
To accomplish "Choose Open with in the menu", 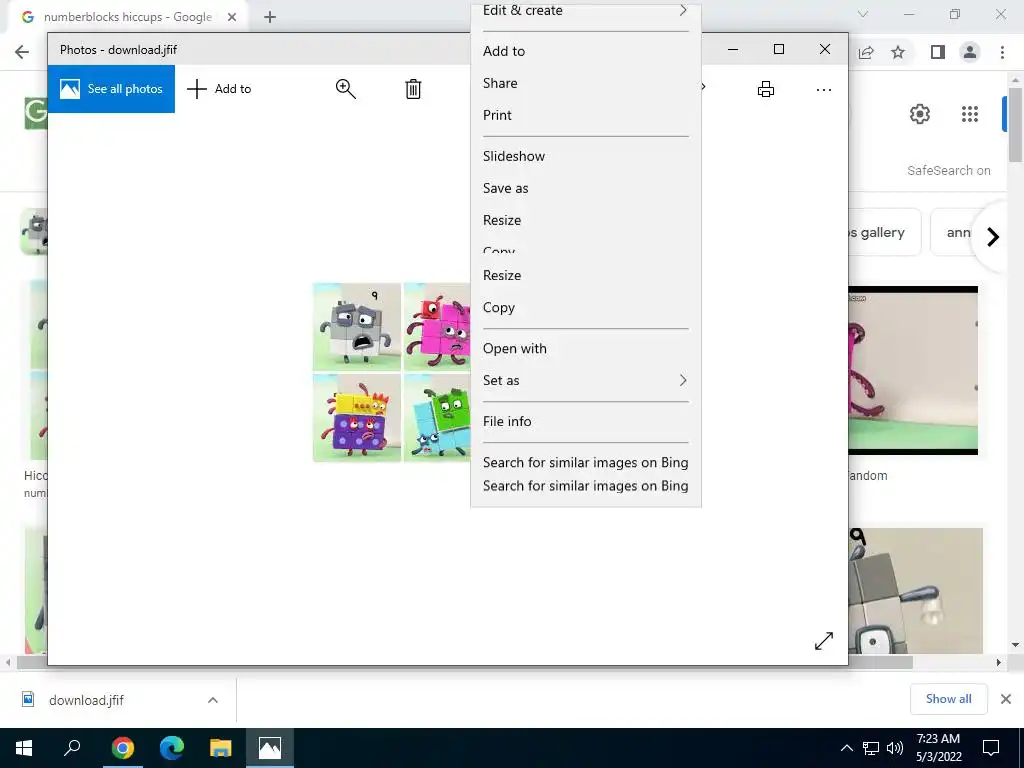I will (x=585, y=348).
